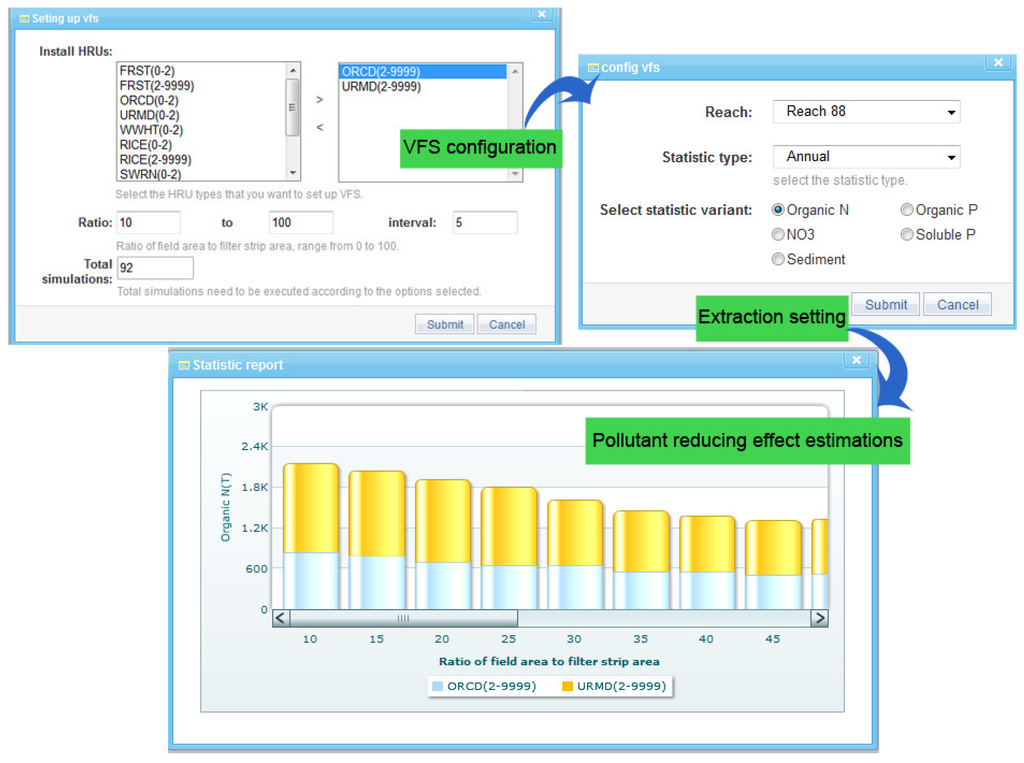Click URMD(2-9999) yellow legend swatch
This screenshot has height=763, width=1024.
[x=567, y=686]
